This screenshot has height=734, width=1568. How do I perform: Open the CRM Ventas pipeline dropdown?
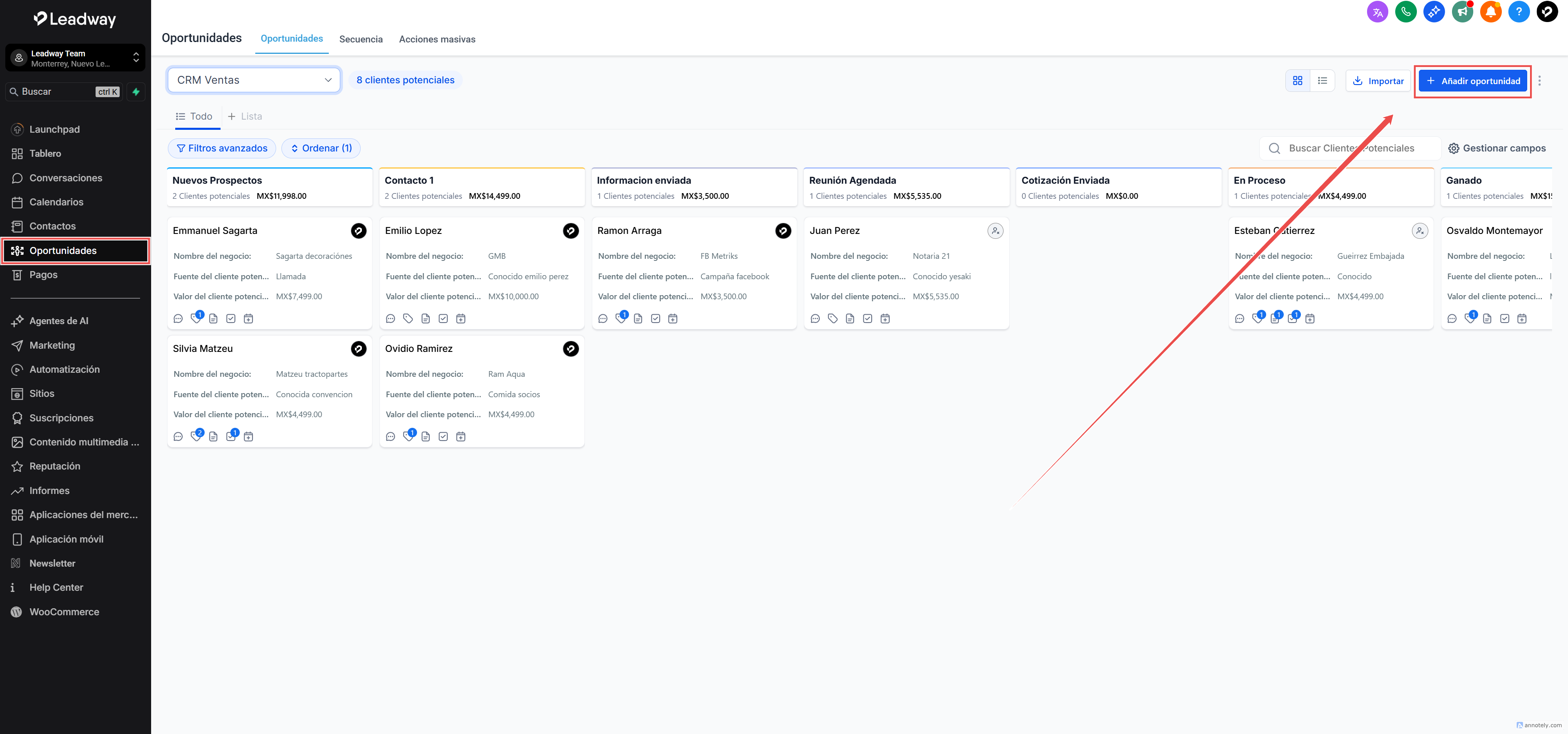coord(254,80)
